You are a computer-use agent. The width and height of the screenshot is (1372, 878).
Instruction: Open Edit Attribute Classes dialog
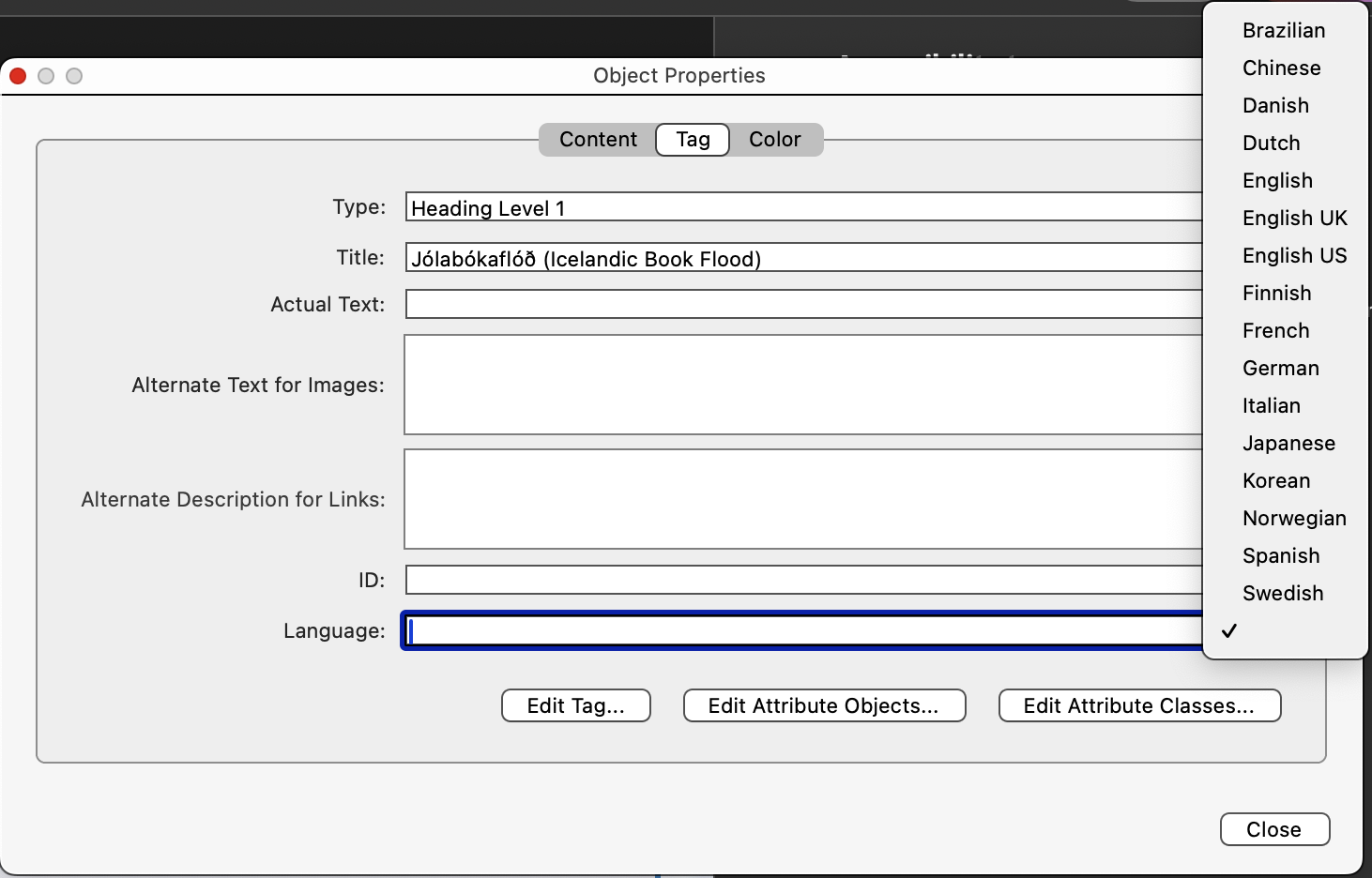point(1138,705)
